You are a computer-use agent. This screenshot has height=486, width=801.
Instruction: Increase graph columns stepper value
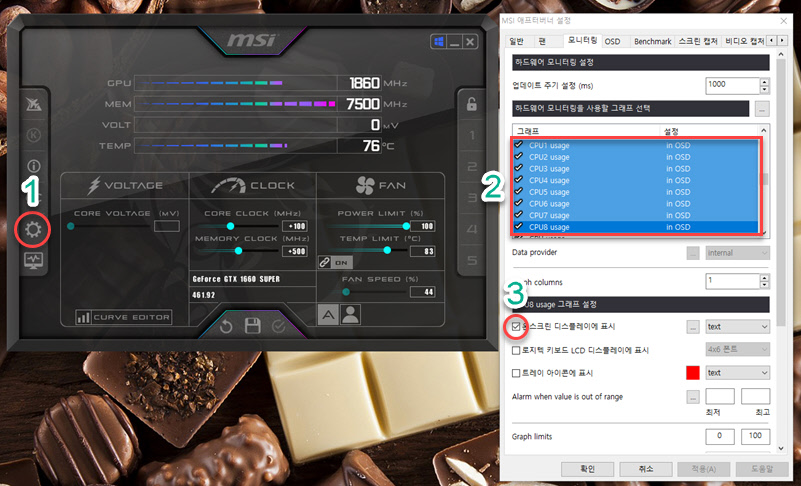coord(764,278)
